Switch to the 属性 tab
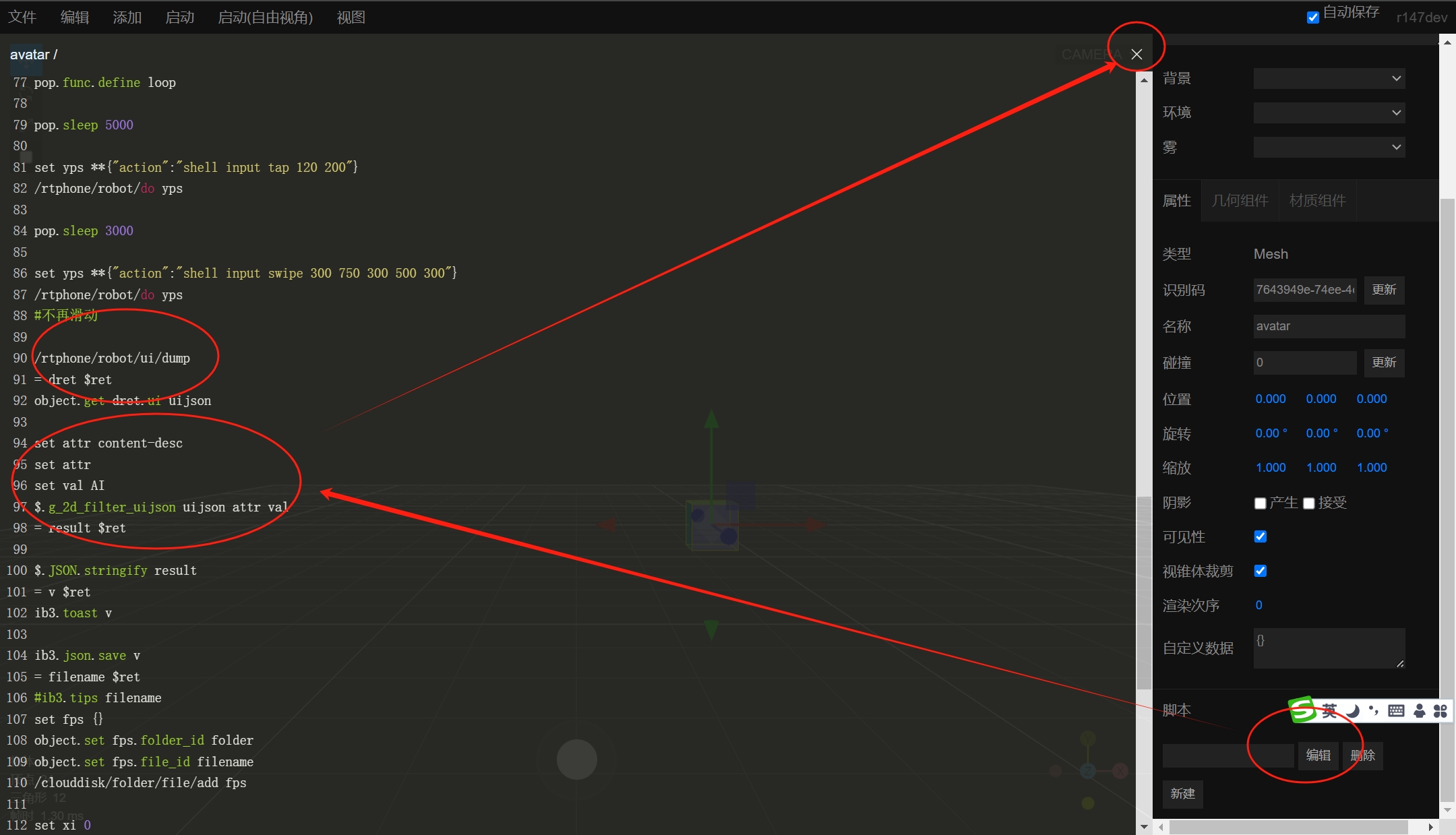The height and width of the screenshot is (835, 1456). pyautogui.click(x=1177, y=200)
